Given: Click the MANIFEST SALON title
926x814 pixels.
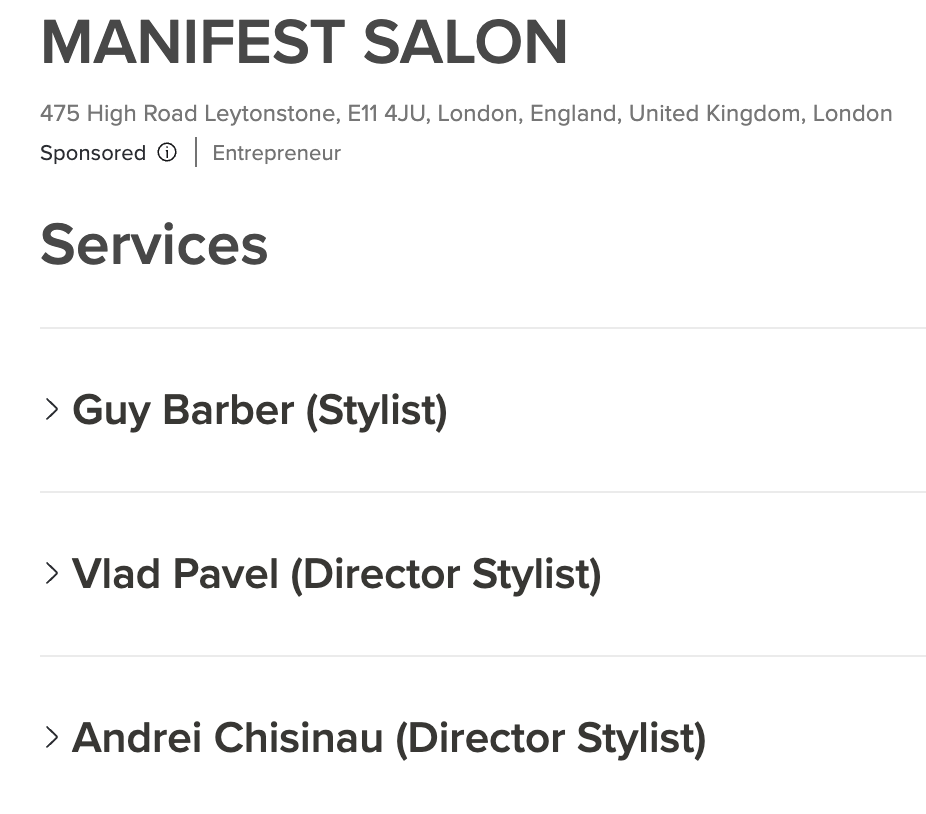Looking at the screenshot, I should coord(304,42).
